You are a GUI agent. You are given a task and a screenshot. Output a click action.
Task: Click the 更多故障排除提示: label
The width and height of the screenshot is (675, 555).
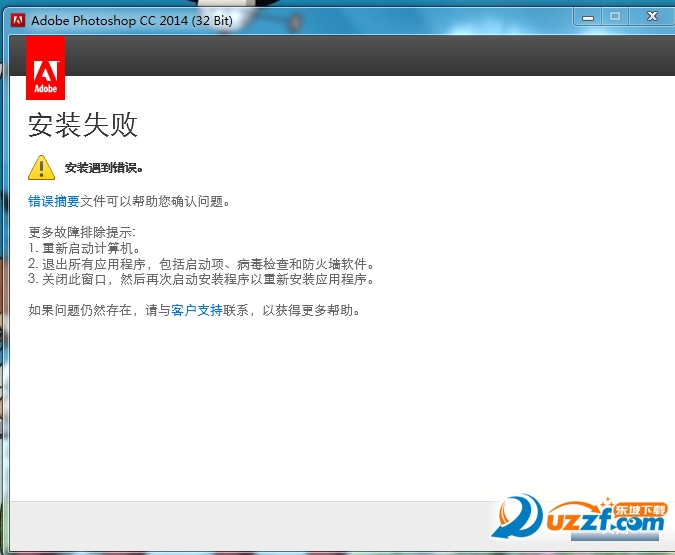82,233
